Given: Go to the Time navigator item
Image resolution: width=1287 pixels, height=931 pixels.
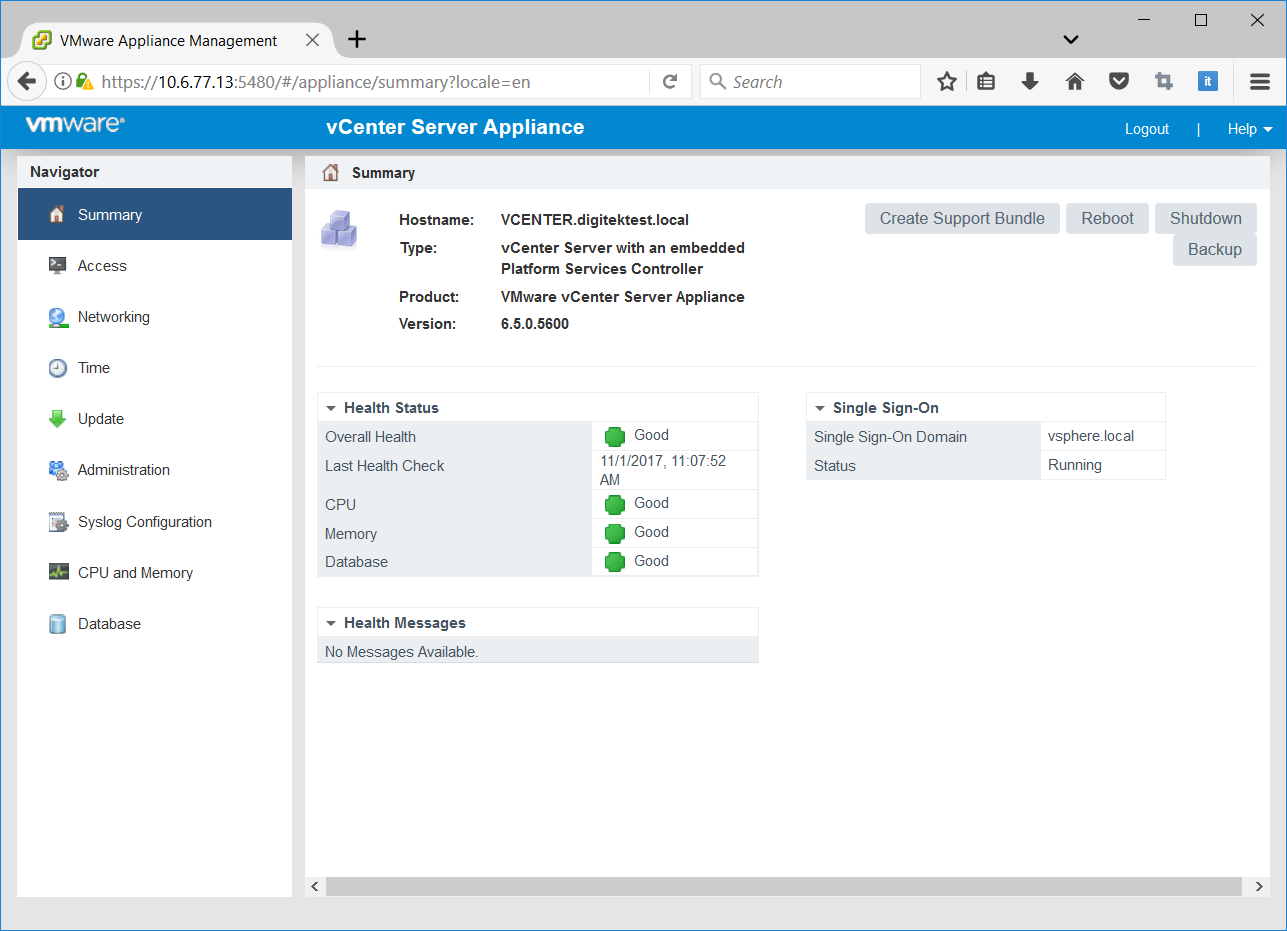Looking at the screenshot, I should click(x=155, y=368).
